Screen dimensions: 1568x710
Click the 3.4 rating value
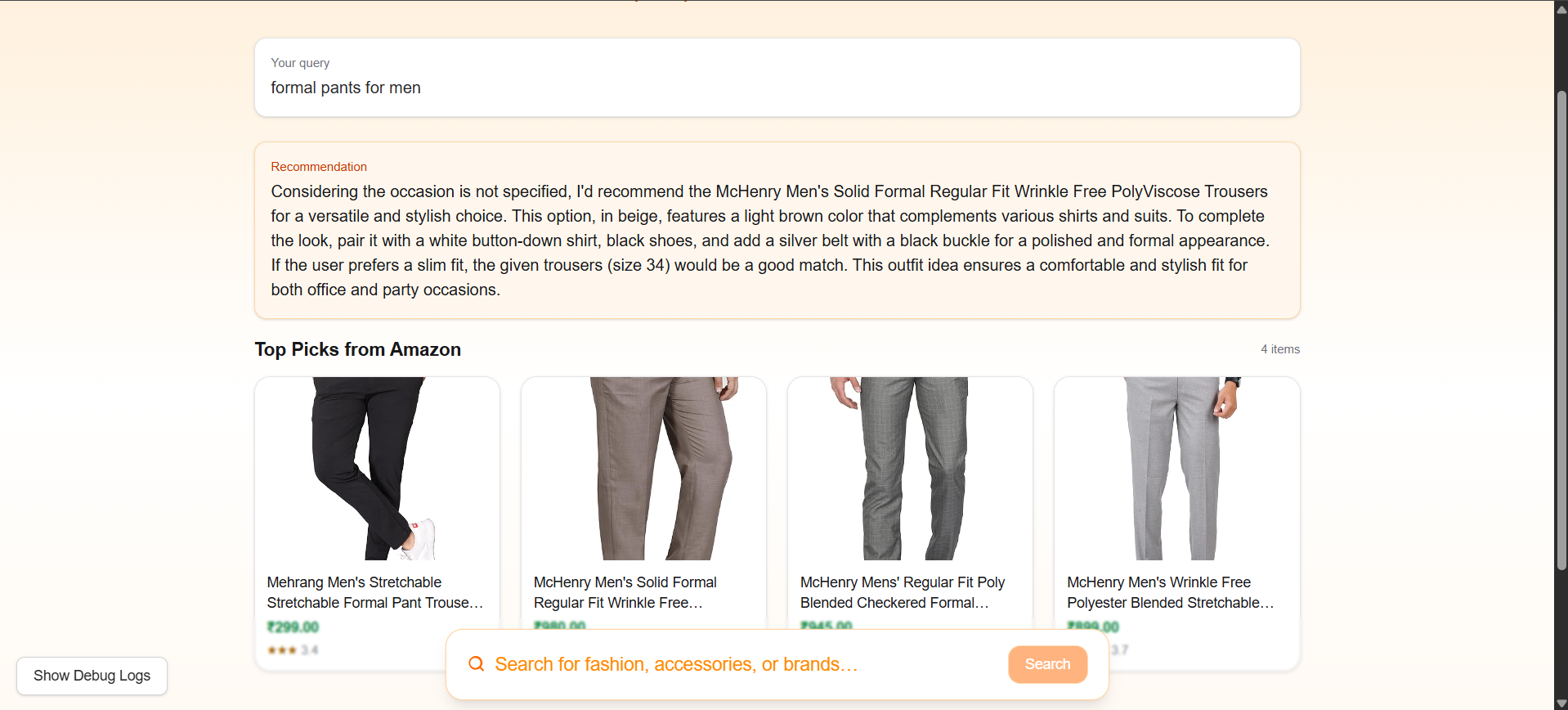309,650
